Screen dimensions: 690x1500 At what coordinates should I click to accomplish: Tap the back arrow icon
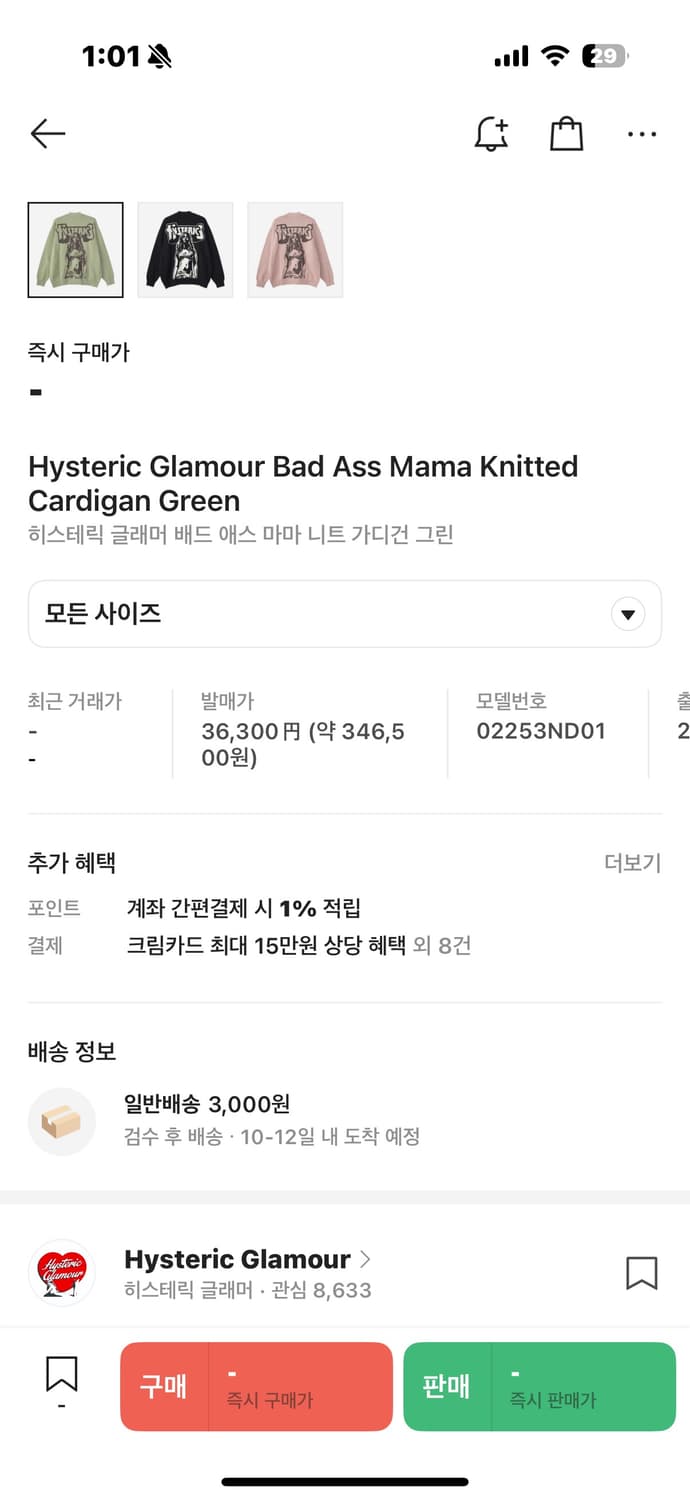click(48, 133)
